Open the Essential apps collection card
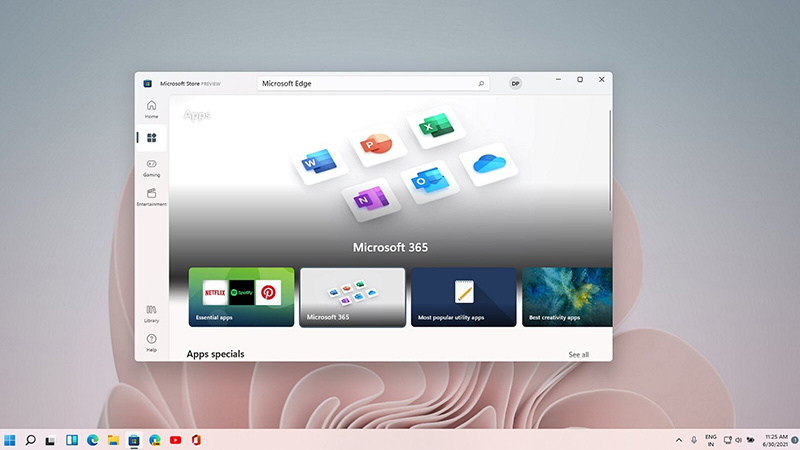 point(241,297)
